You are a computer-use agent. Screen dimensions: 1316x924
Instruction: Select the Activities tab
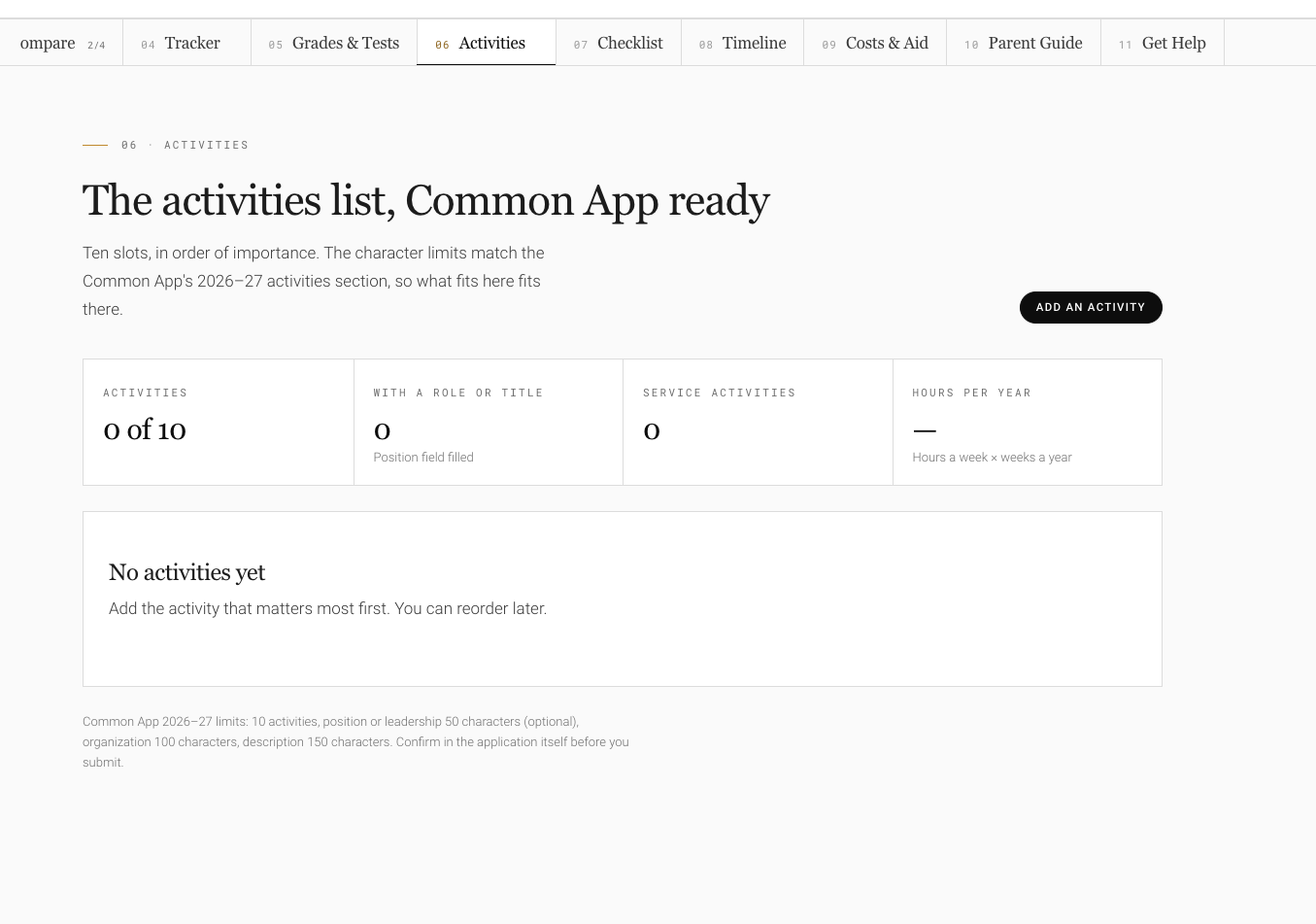(x=487, y=43)
